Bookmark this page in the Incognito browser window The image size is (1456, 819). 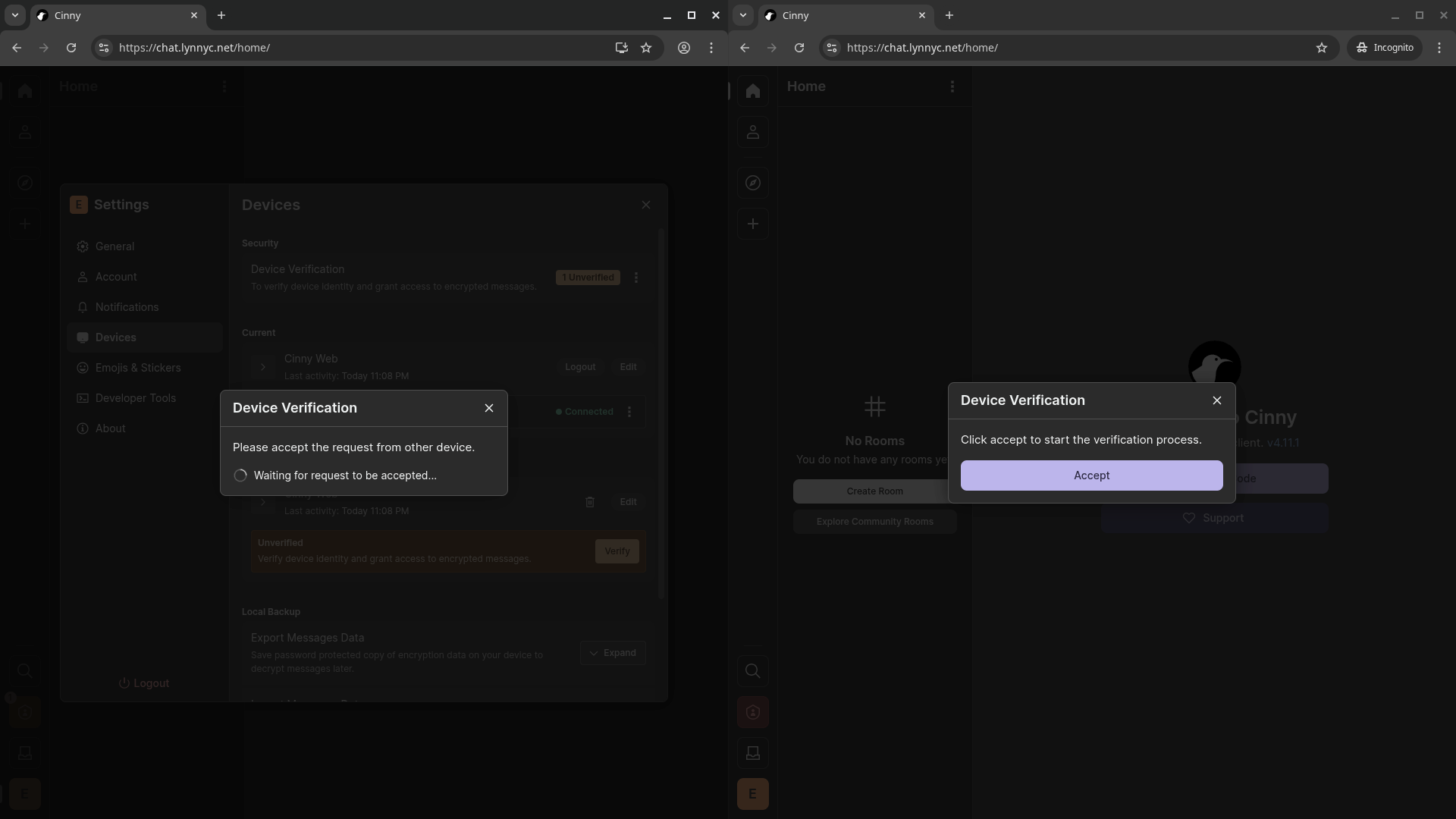coord(1322,48)
